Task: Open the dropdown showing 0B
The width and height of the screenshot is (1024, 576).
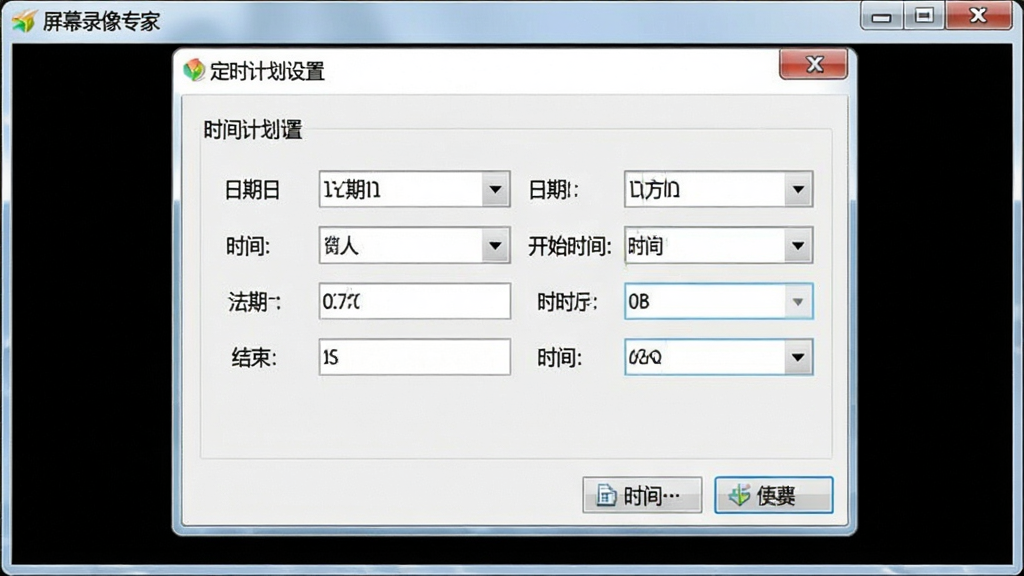Action: tap(797, 301)
